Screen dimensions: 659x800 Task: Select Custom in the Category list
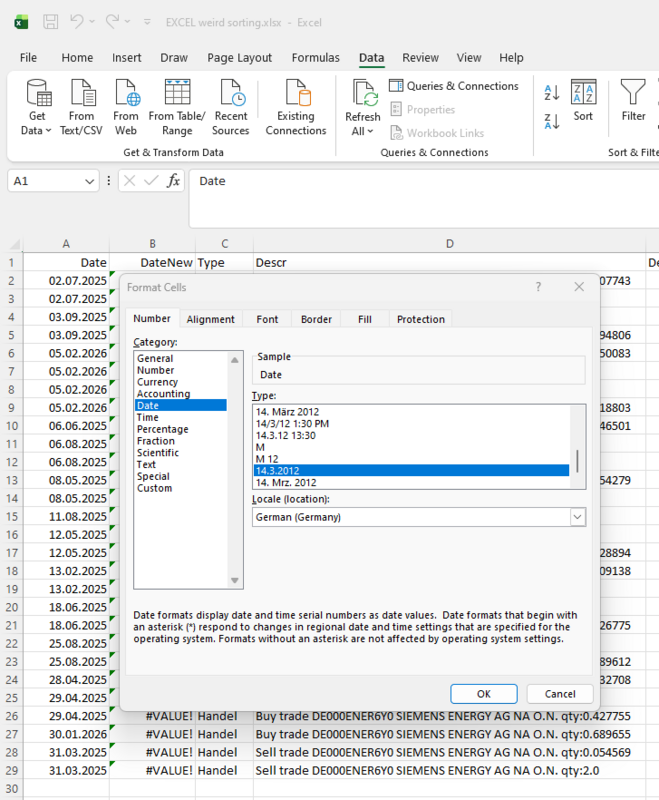154,488
